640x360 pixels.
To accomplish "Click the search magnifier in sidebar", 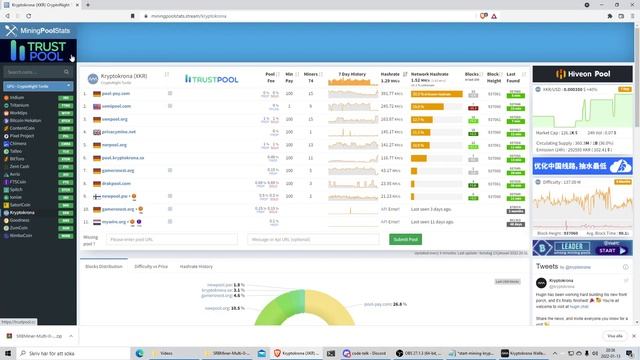I will (66, 72).
